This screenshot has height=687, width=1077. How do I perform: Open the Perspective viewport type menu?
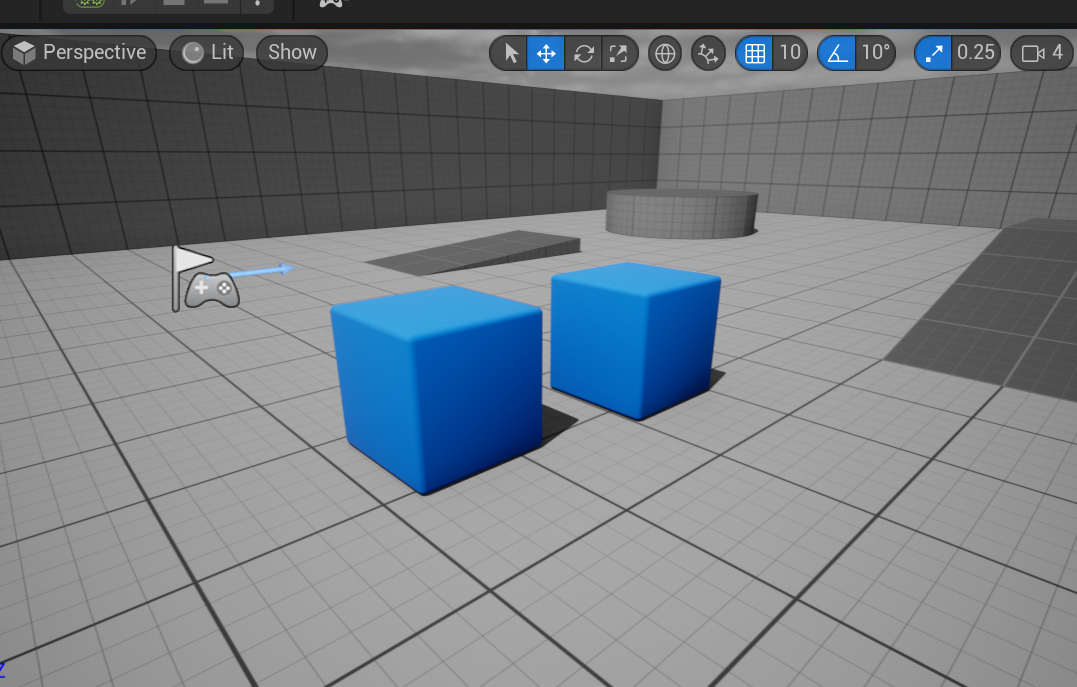(80, 52)
